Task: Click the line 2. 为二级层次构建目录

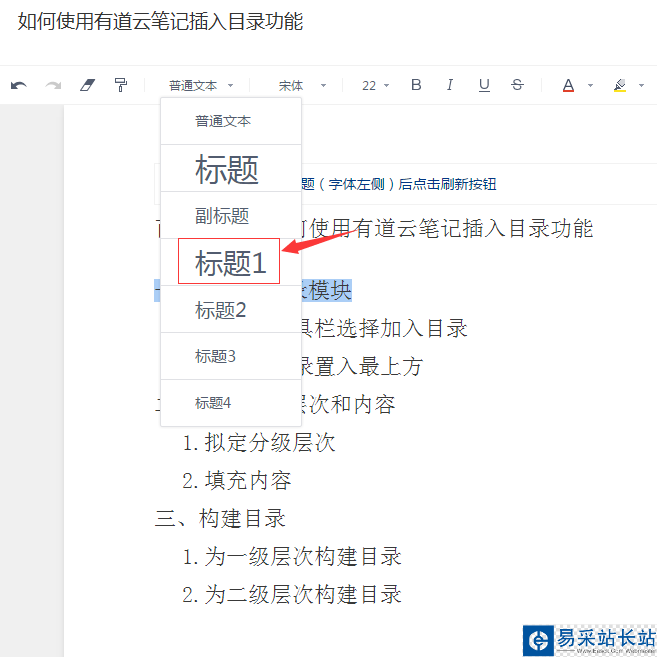Action: point(292,595)
